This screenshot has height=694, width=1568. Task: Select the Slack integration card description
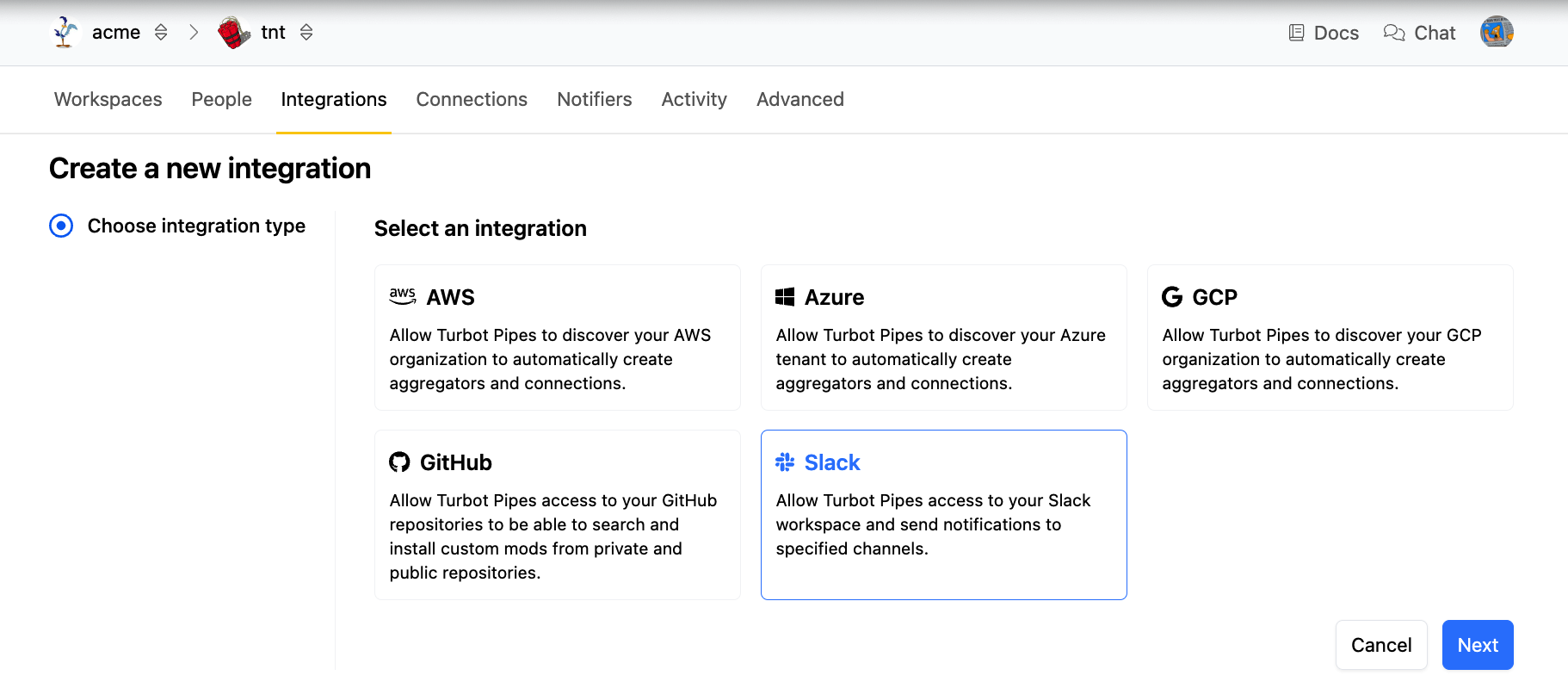click(x=933, y=524)
